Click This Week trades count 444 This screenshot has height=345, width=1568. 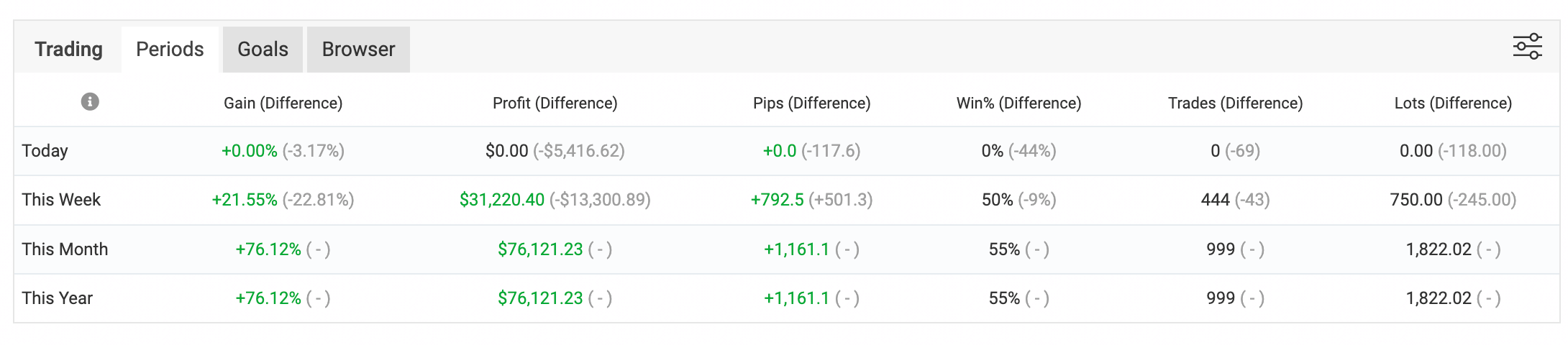click(x=1215, y=200)
